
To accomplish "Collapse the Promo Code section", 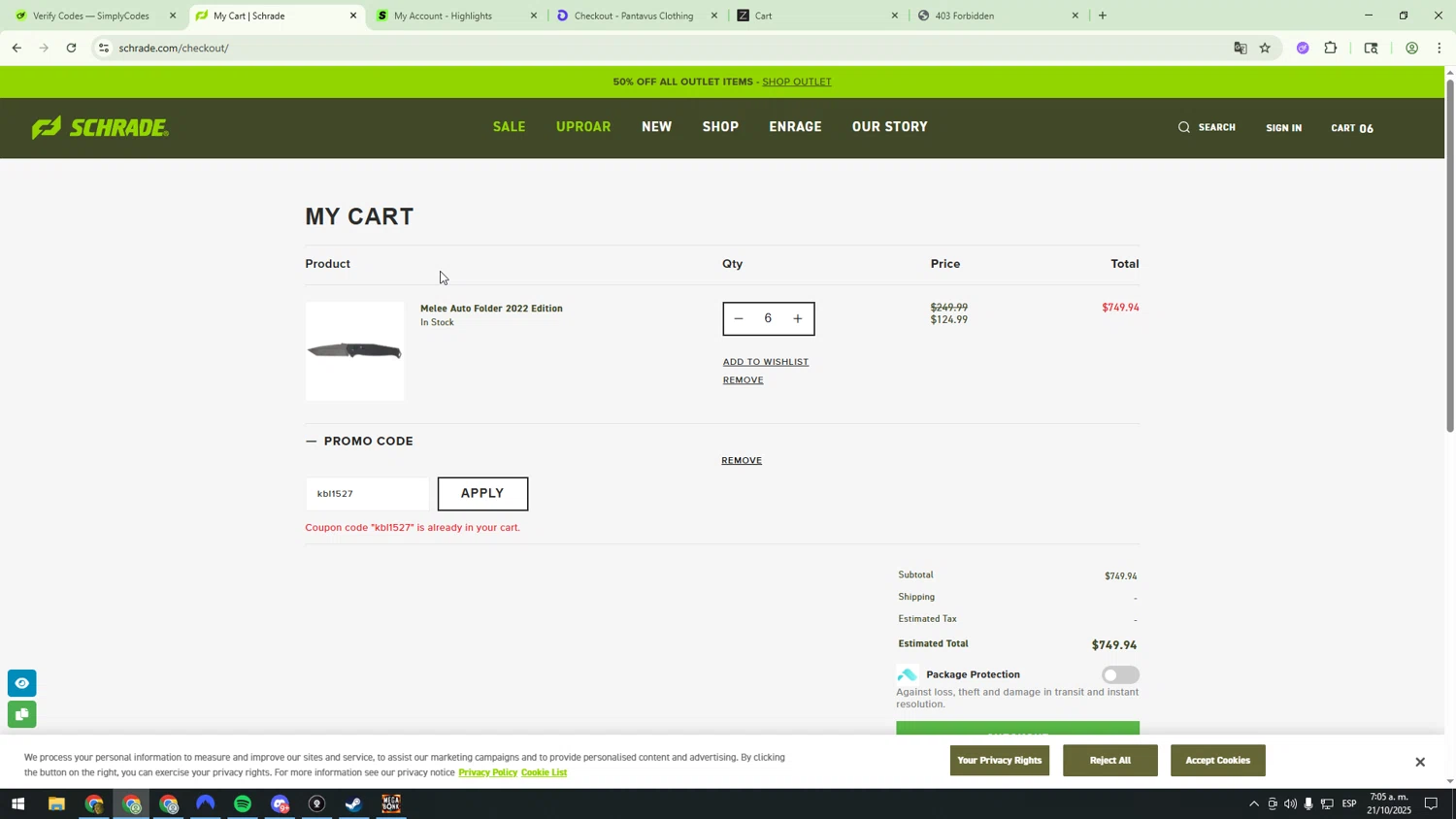I will [359, 442].
